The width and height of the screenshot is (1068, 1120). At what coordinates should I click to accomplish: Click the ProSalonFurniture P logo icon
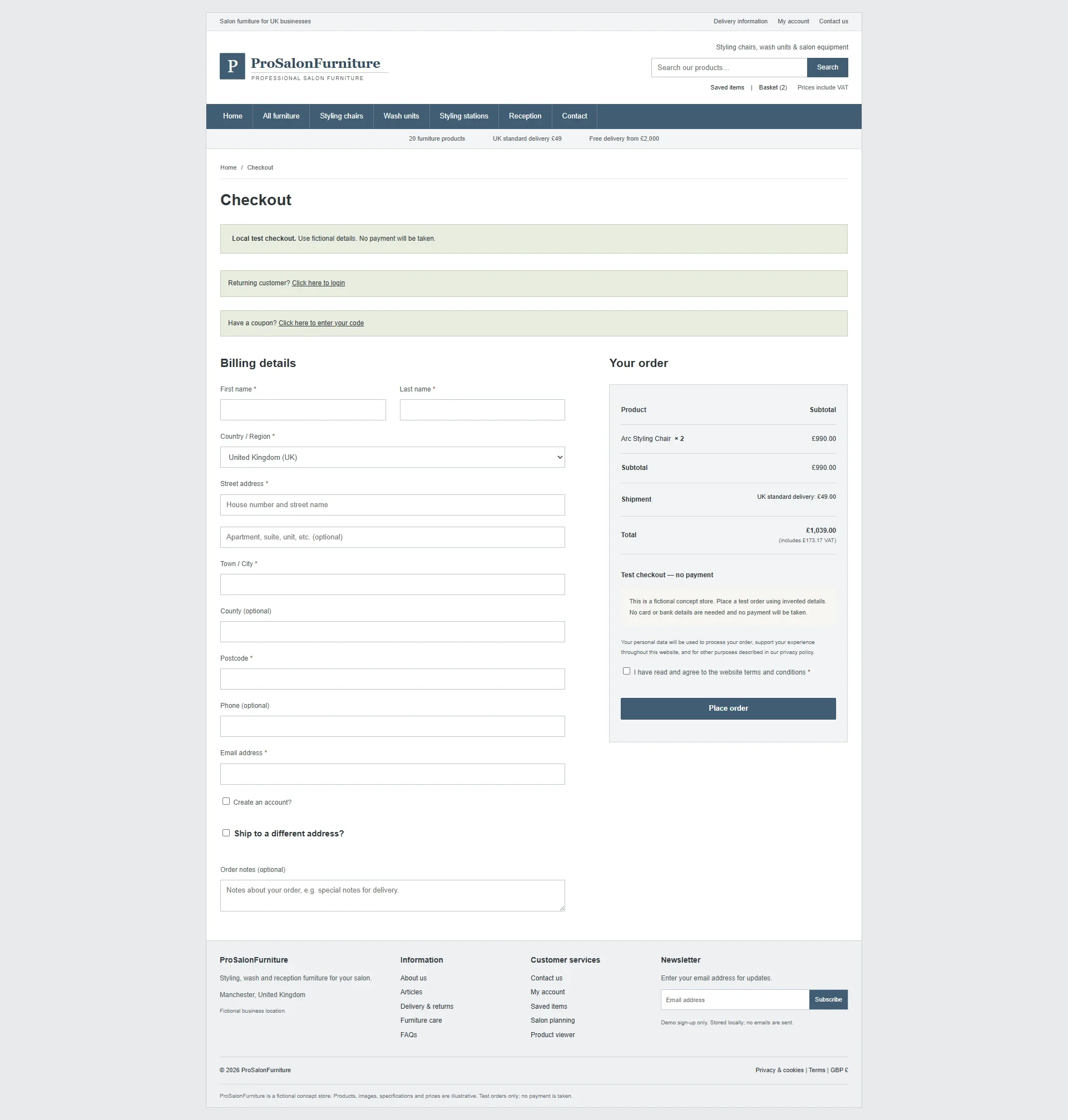(233, 66)
